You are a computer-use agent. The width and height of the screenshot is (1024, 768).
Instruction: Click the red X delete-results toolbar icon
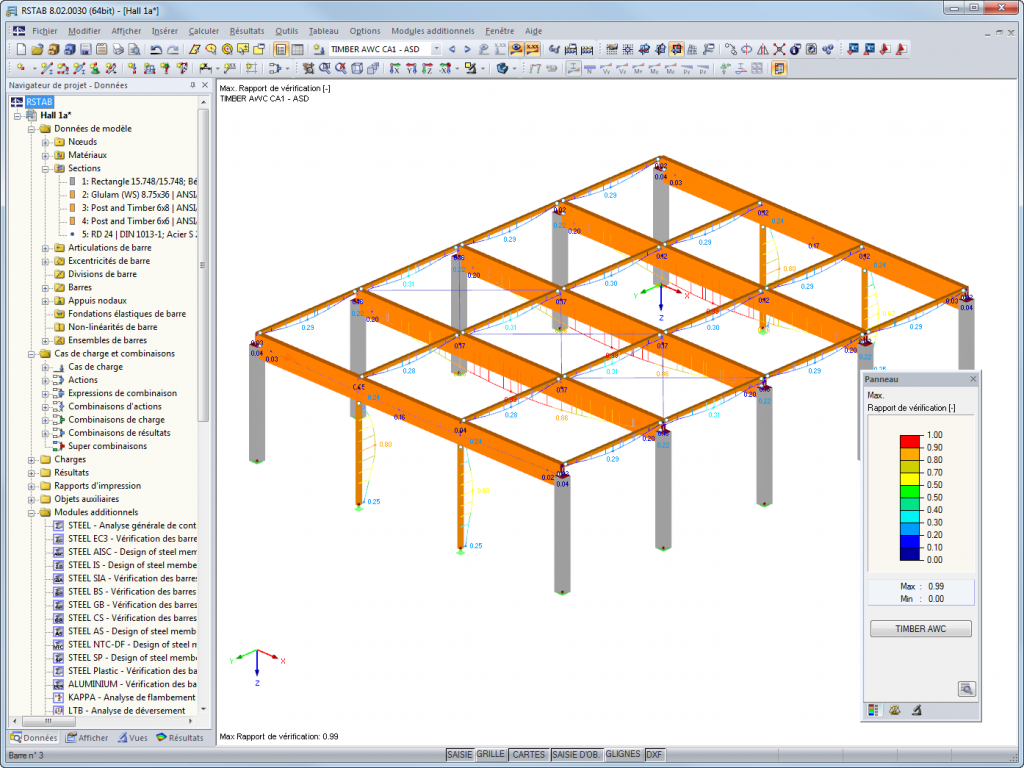(778, 49)
